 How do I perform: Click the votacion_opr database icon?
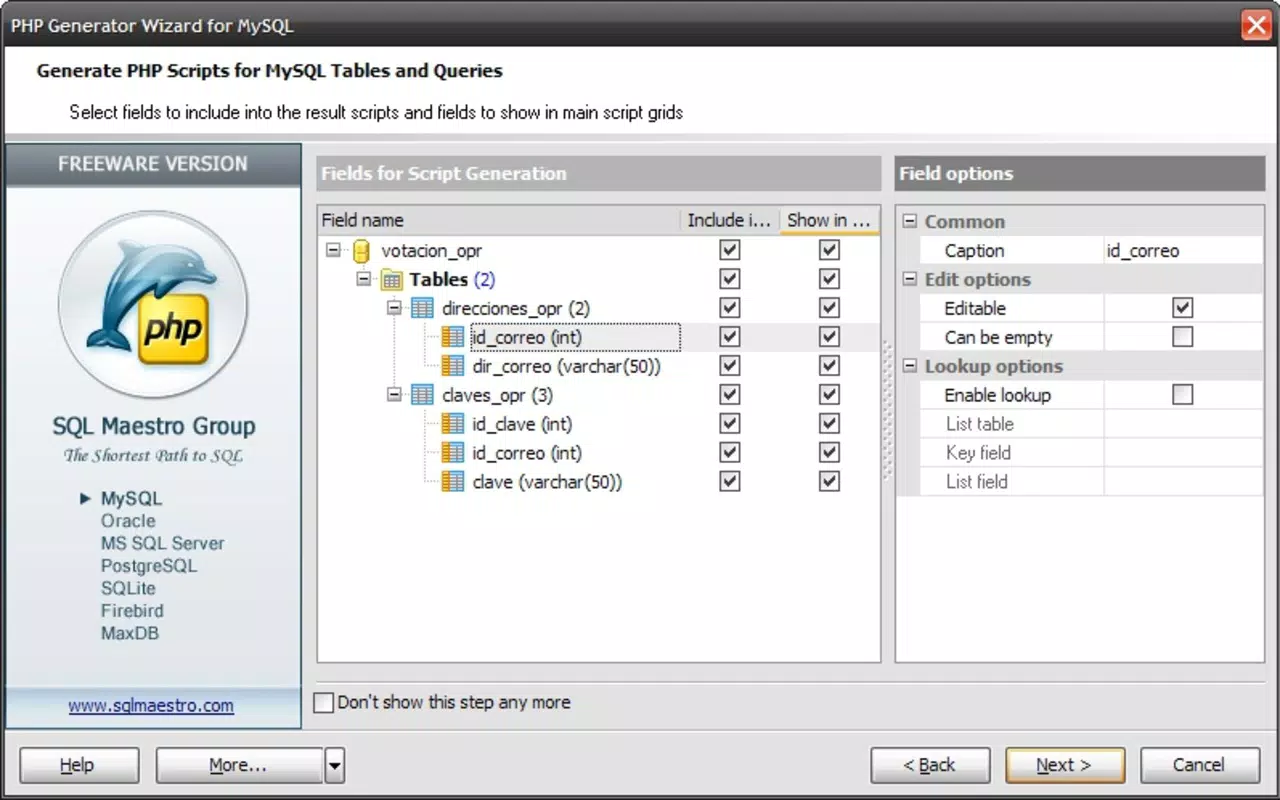362,251
